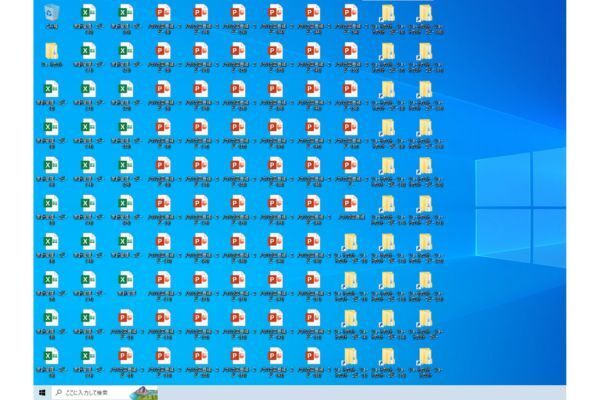Click the taskbar search input box
This screenshot has height=400, width=600.
click(x=104, y=392)
